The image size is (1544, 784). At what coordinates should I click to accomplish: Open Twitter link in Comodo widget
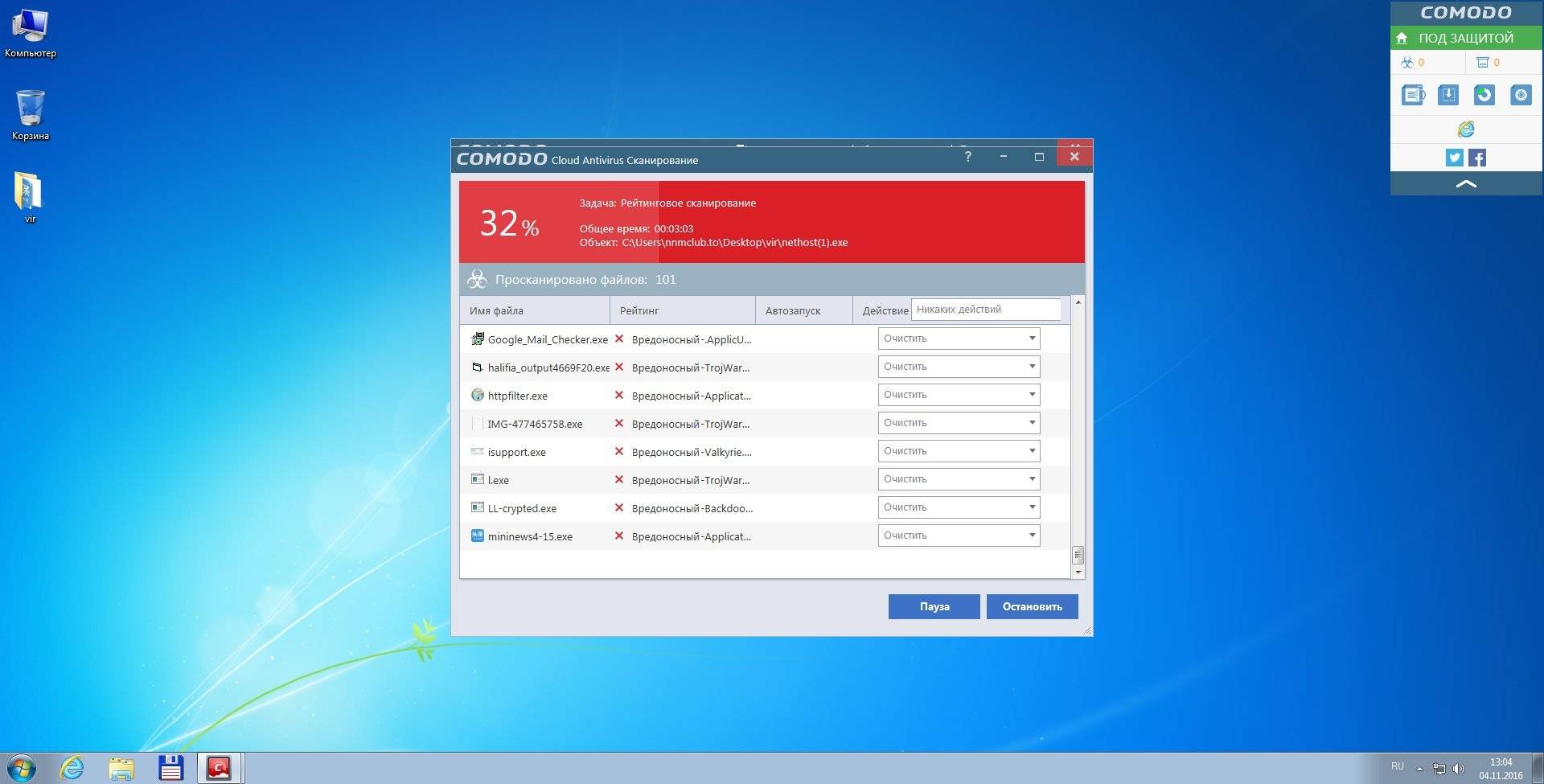pos(1455,158)
